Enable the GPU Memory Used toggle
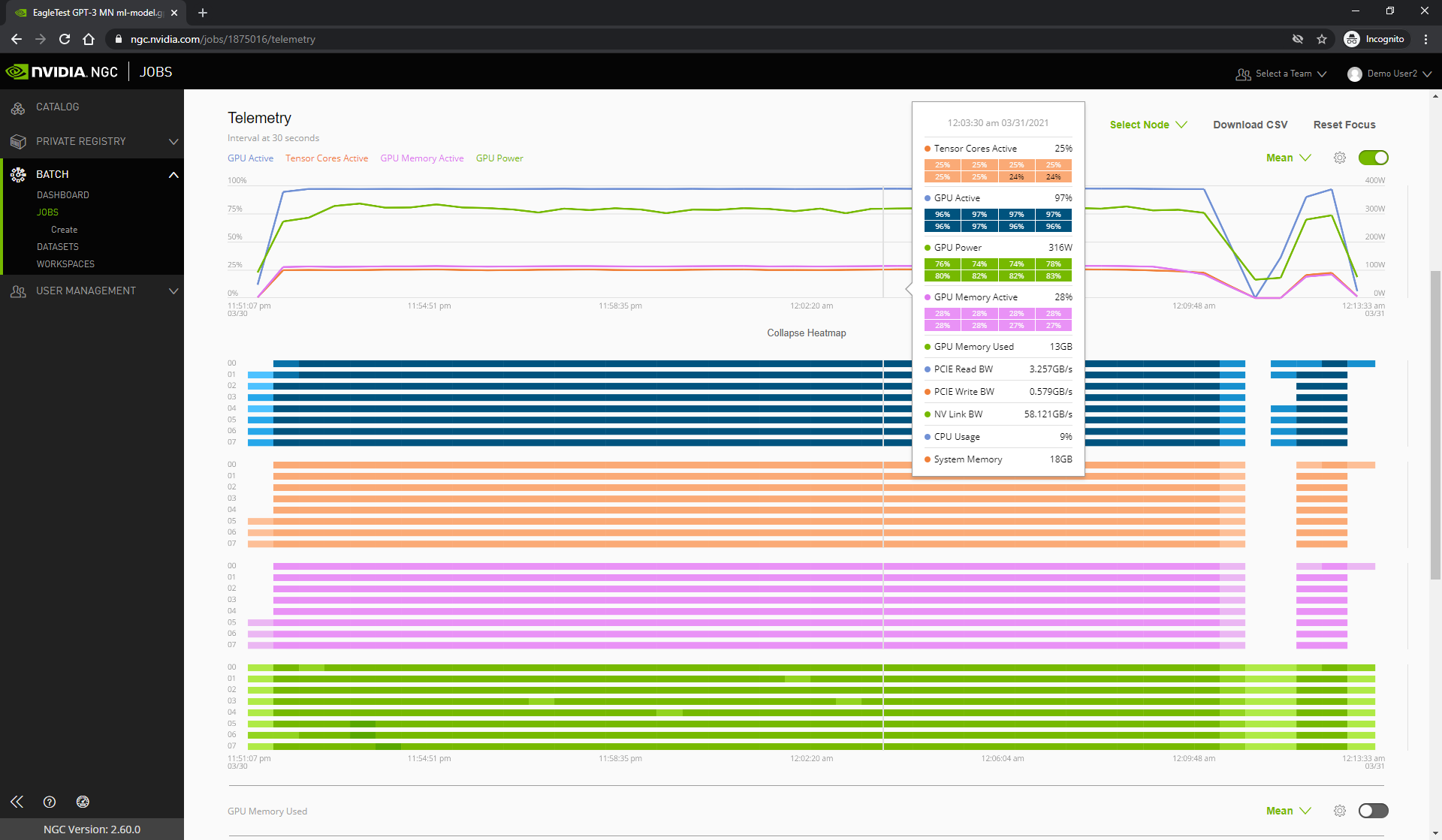The height and width of the screenshot is (840, 1442). (1373, 811)
